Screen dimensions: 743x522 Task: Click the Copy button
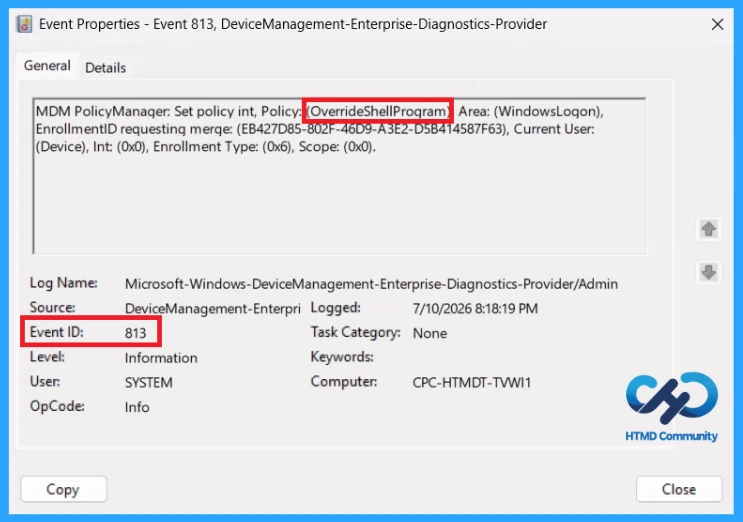(63, 489)
